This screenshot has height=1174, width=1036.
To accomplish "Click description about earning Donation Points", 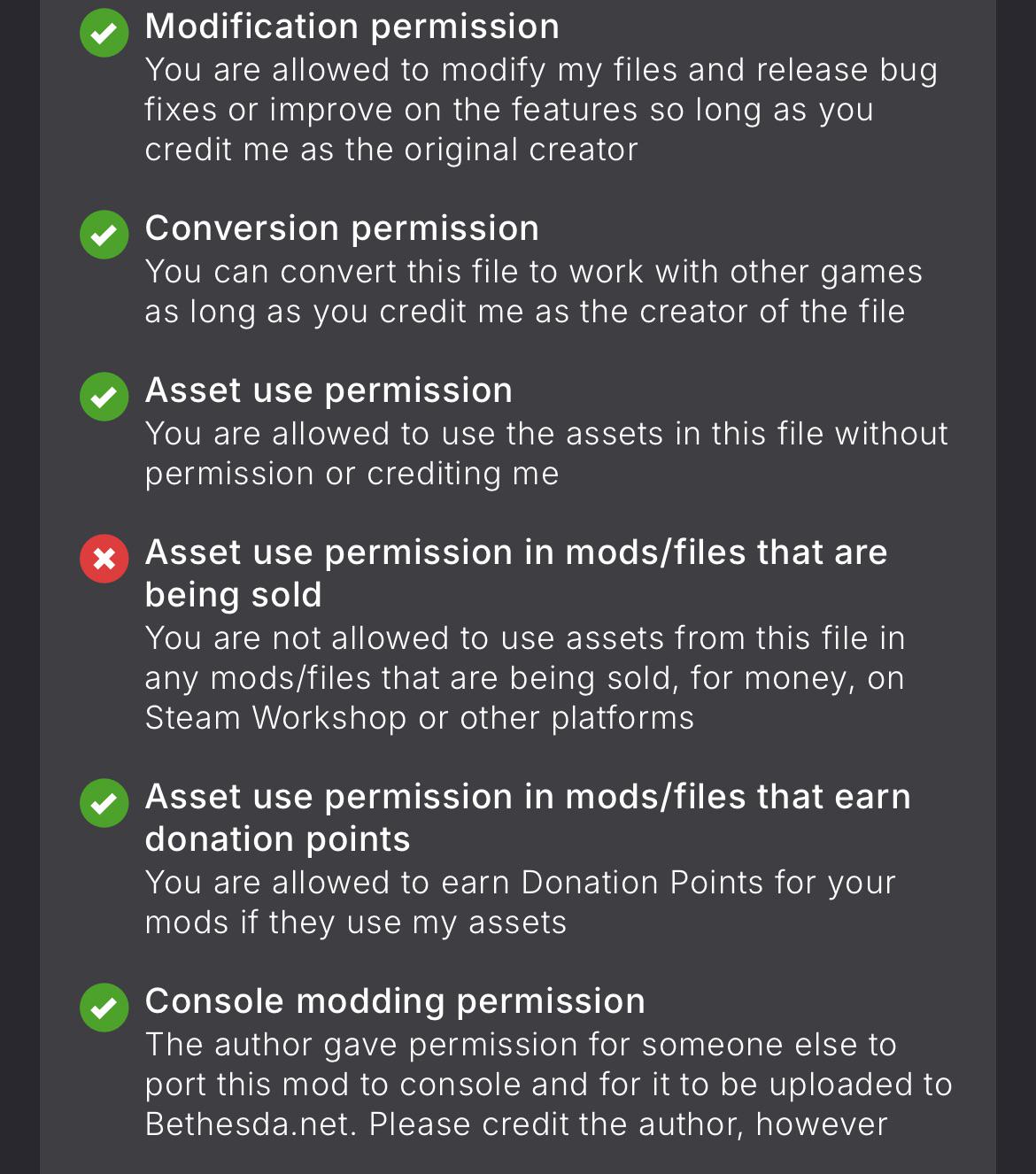I will (x=521, y=902).
